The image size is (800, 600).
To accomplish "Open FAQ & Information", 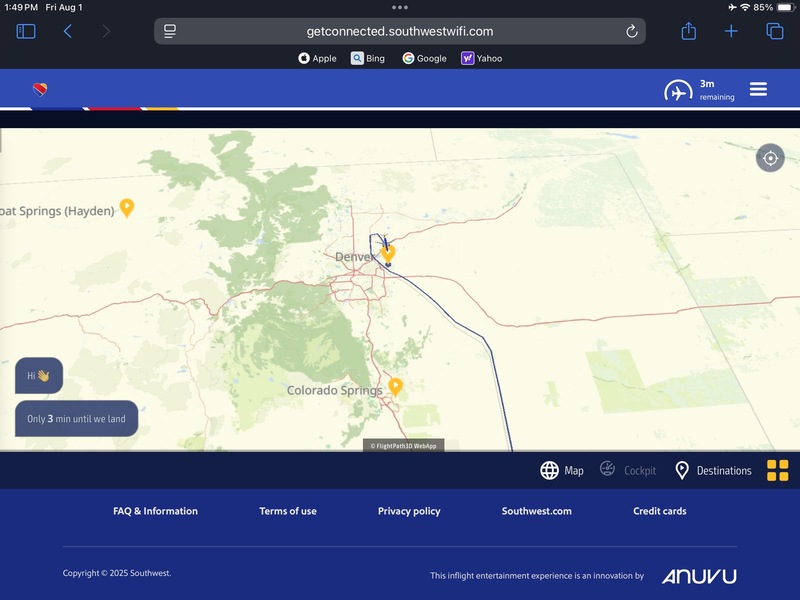I will click(155, 511).
